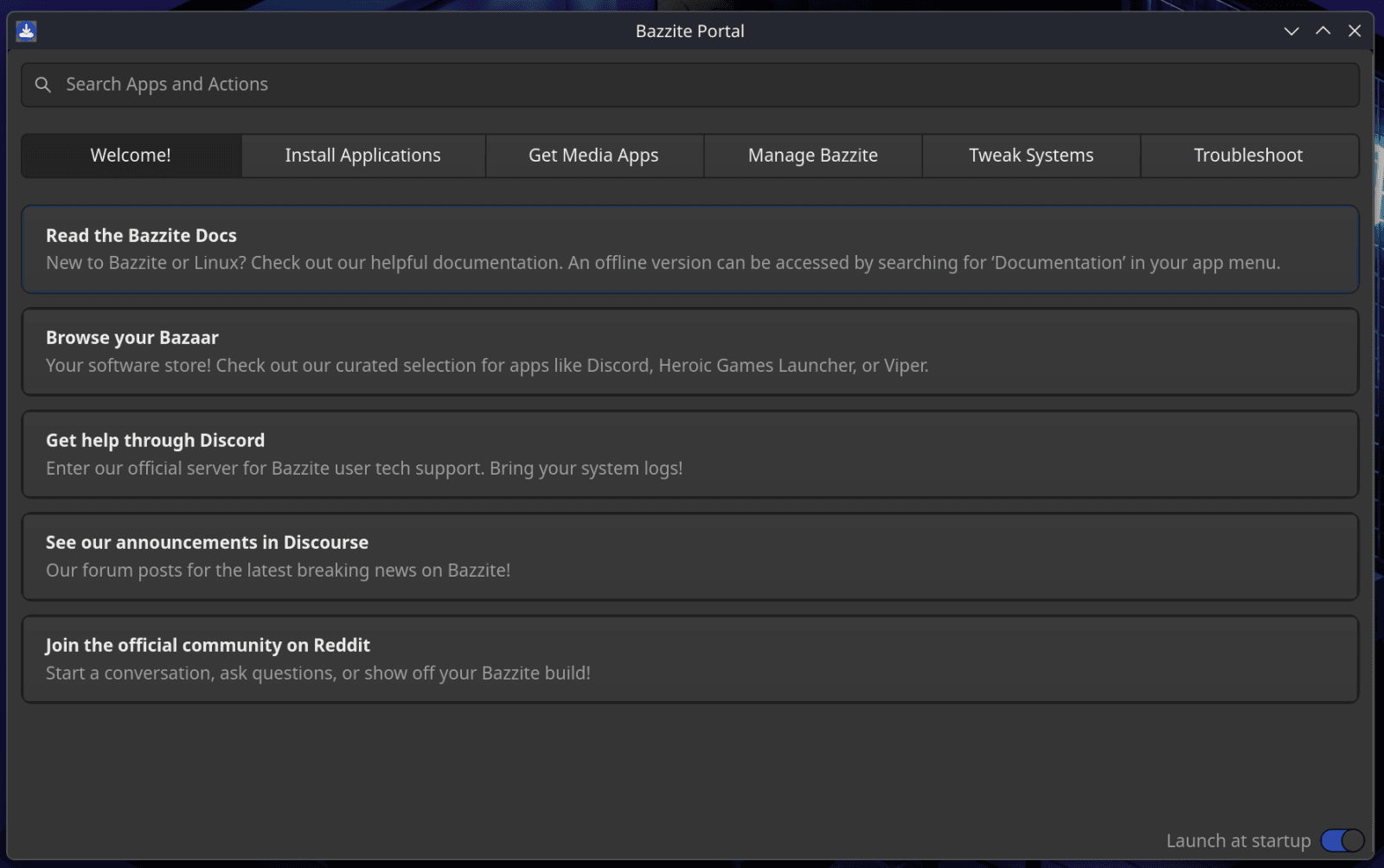
Task: Open Join the official community on Reddit
Action: tap(690, 659)
